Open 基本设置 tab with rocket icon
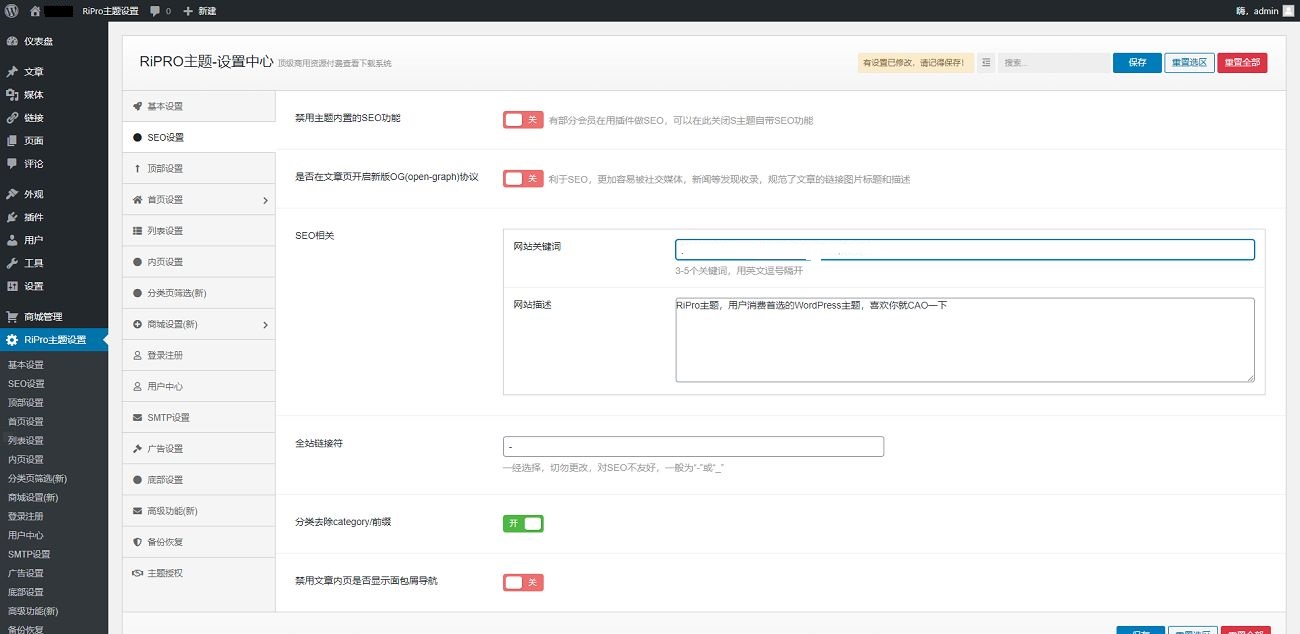Image resolution: width=1300 pixels, height=634 pixels. click(198, 106)
